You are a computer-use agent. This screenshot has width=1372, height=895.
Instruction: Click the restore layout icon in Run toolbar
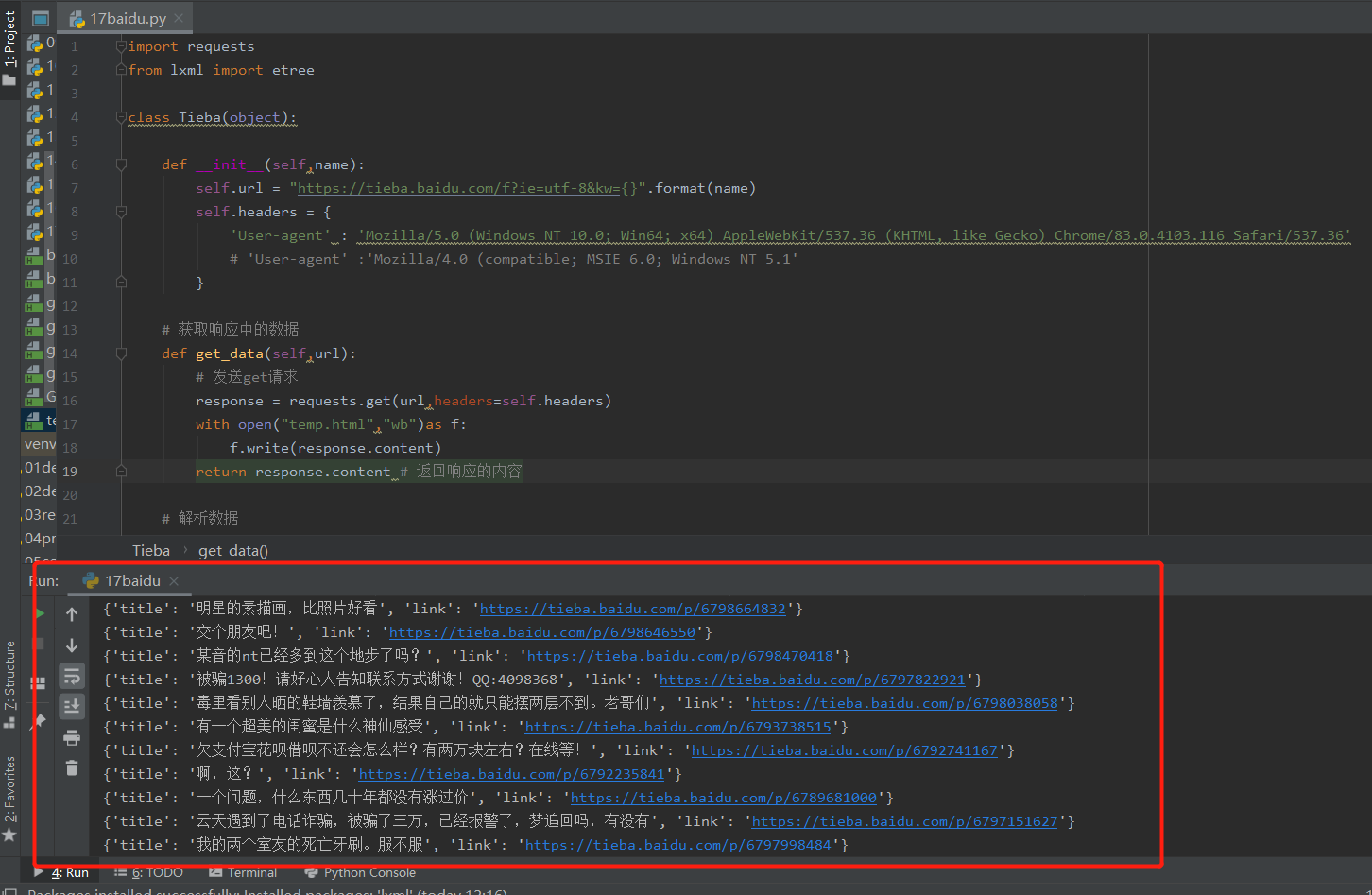point(40,681)
